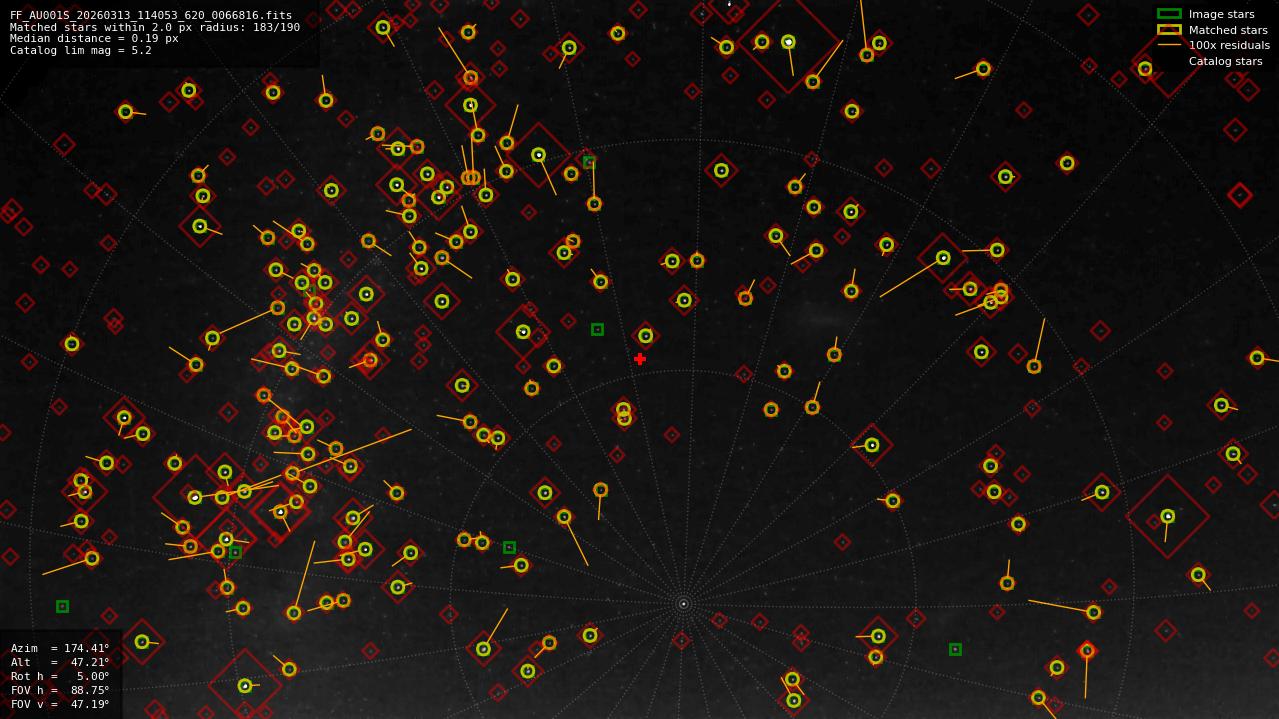Click the '100x residuals' legend label
Viewport: 1279px width, 719px height.
(x=1229, y=45)
